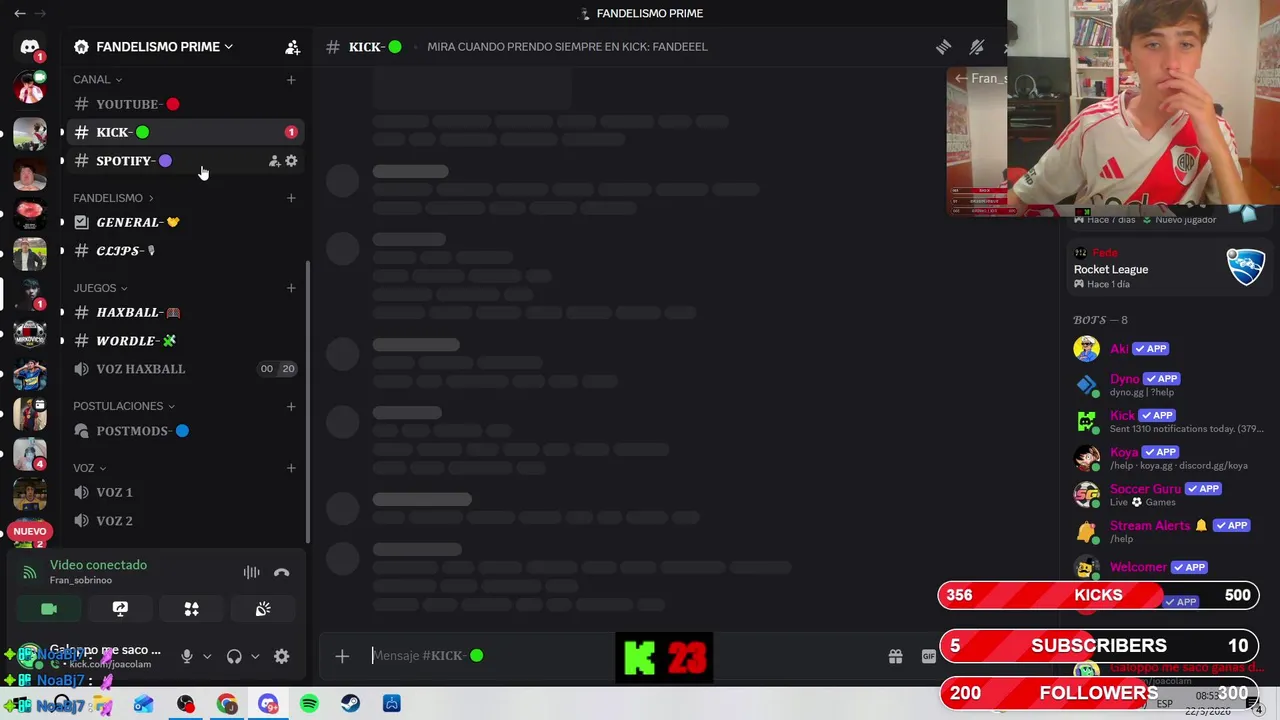The height and width of the screenshot is (720, 1280).
Task: Click back arrow on Fran video popout
Action: click(961, 78)
